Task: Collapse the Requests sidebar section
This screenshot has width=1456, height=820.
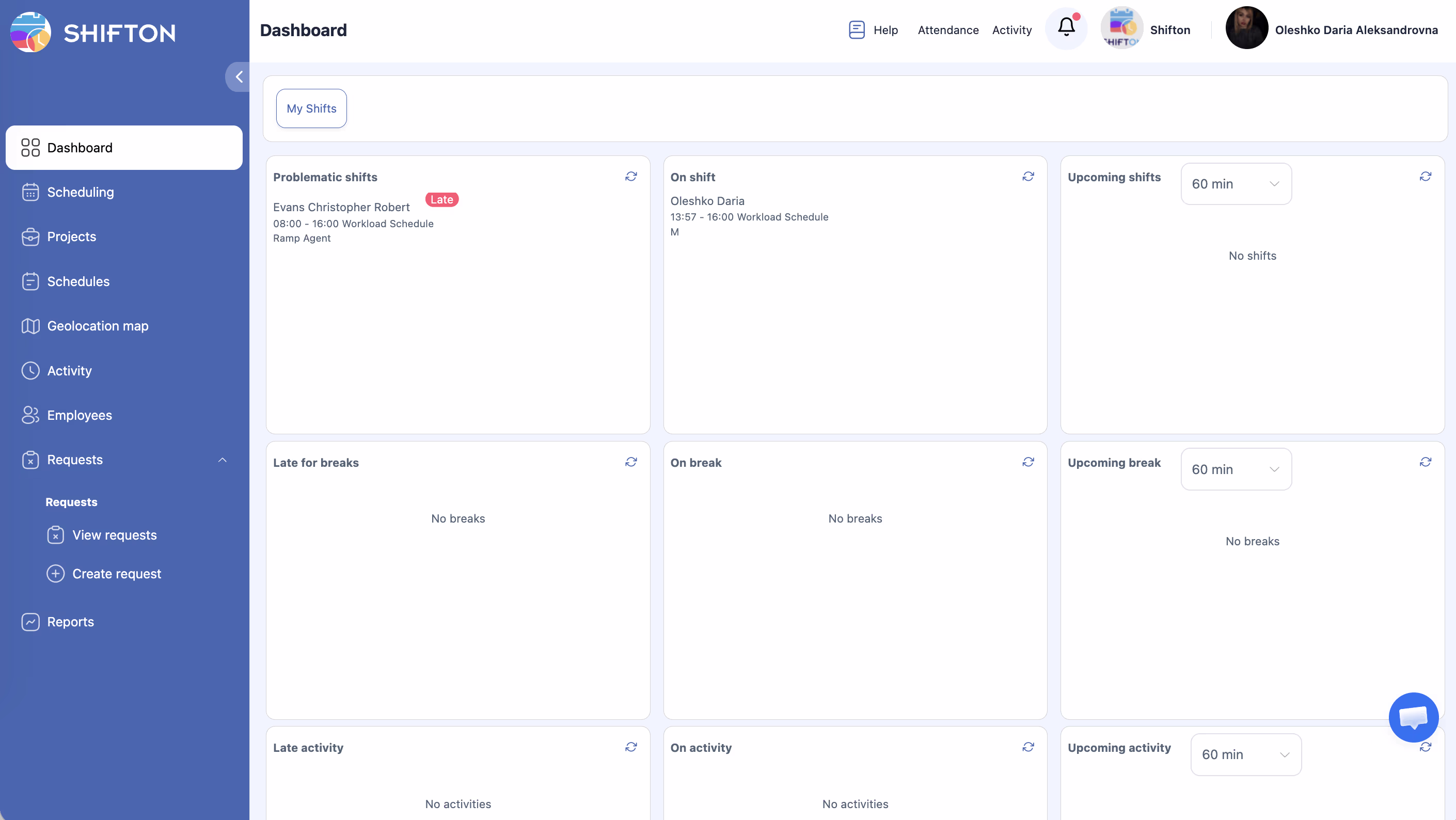Action: click(x=222, y=460)
